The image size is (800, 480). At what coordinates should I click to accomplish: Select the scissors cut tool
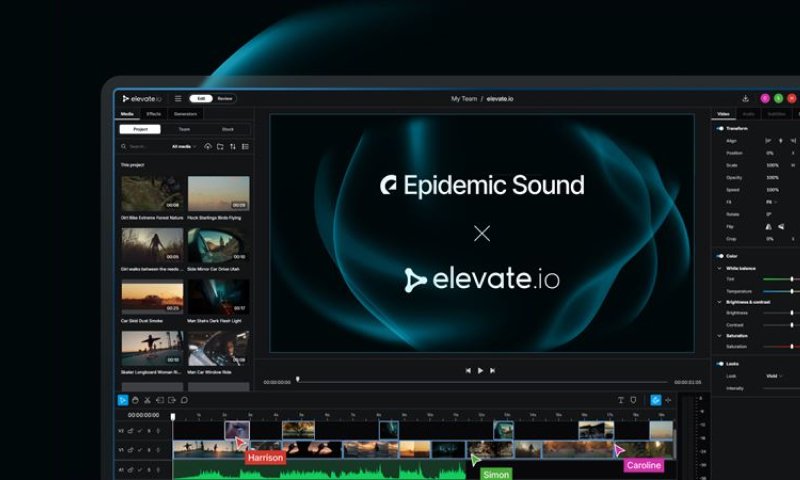147,400
